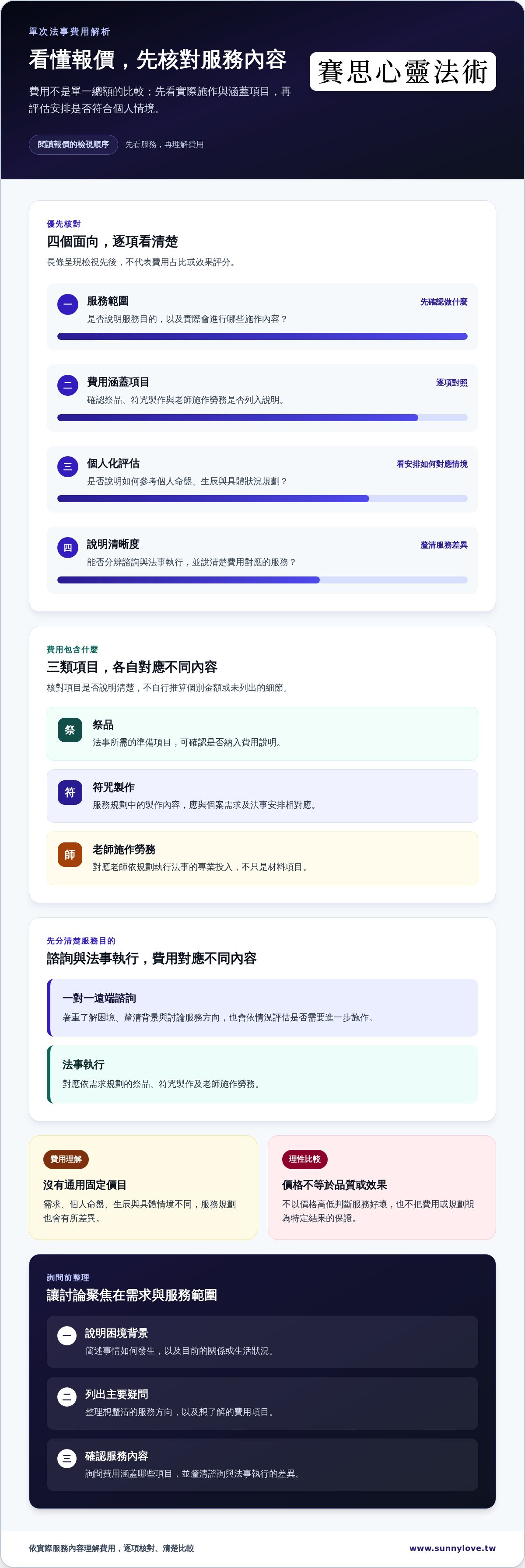This screenshot has height=1568, width=525.
Task: Click the 二 circle beside 列出主要疑問
Action: [x=67, y=1397]
